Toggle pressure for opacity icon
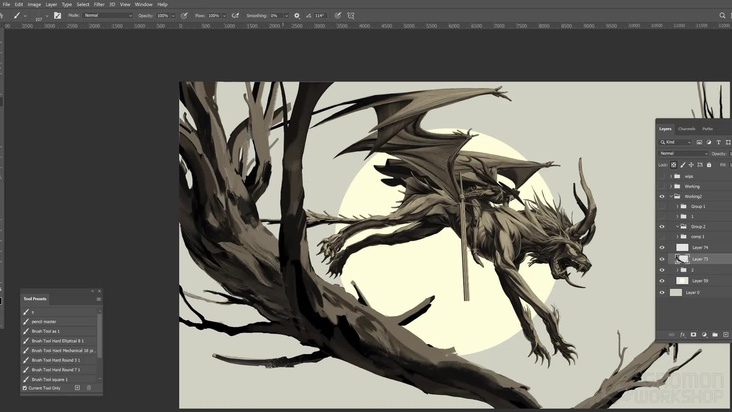This screenshot has height=412, width=732. (184, 16)
